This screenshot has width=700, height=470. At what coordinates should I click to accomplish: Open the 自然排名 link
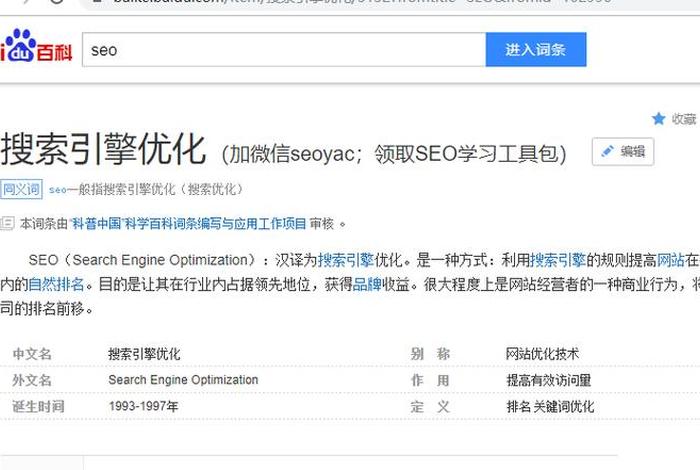click(56, 284)
